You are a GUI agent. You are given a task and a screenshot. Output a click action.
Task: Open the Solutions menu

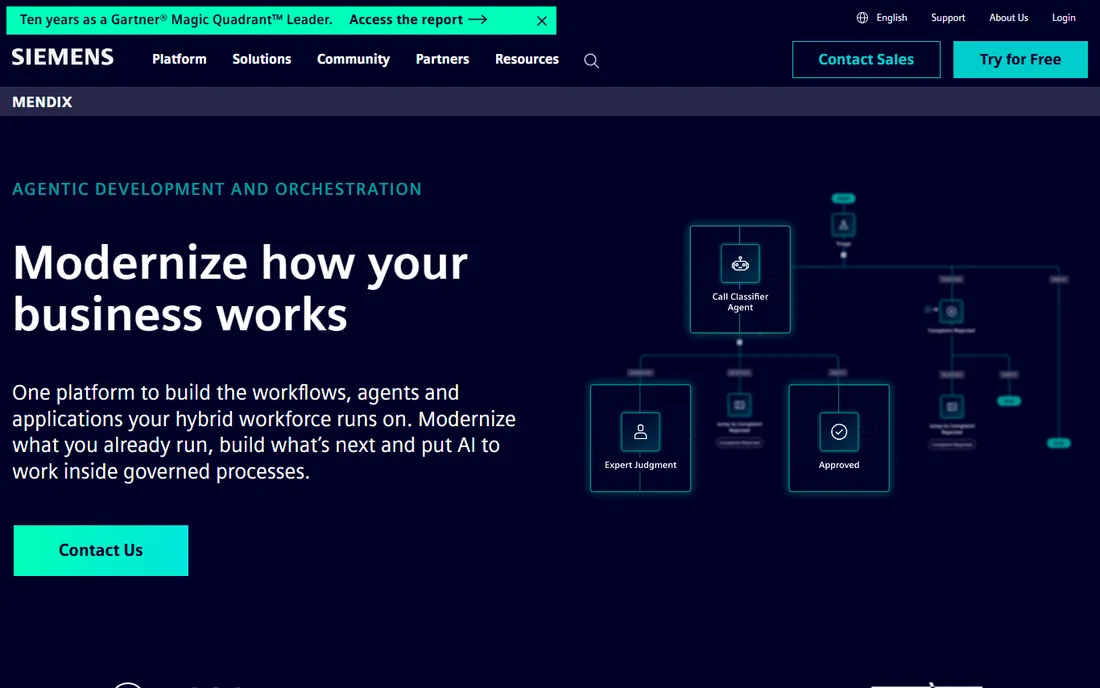click(262, 60)
